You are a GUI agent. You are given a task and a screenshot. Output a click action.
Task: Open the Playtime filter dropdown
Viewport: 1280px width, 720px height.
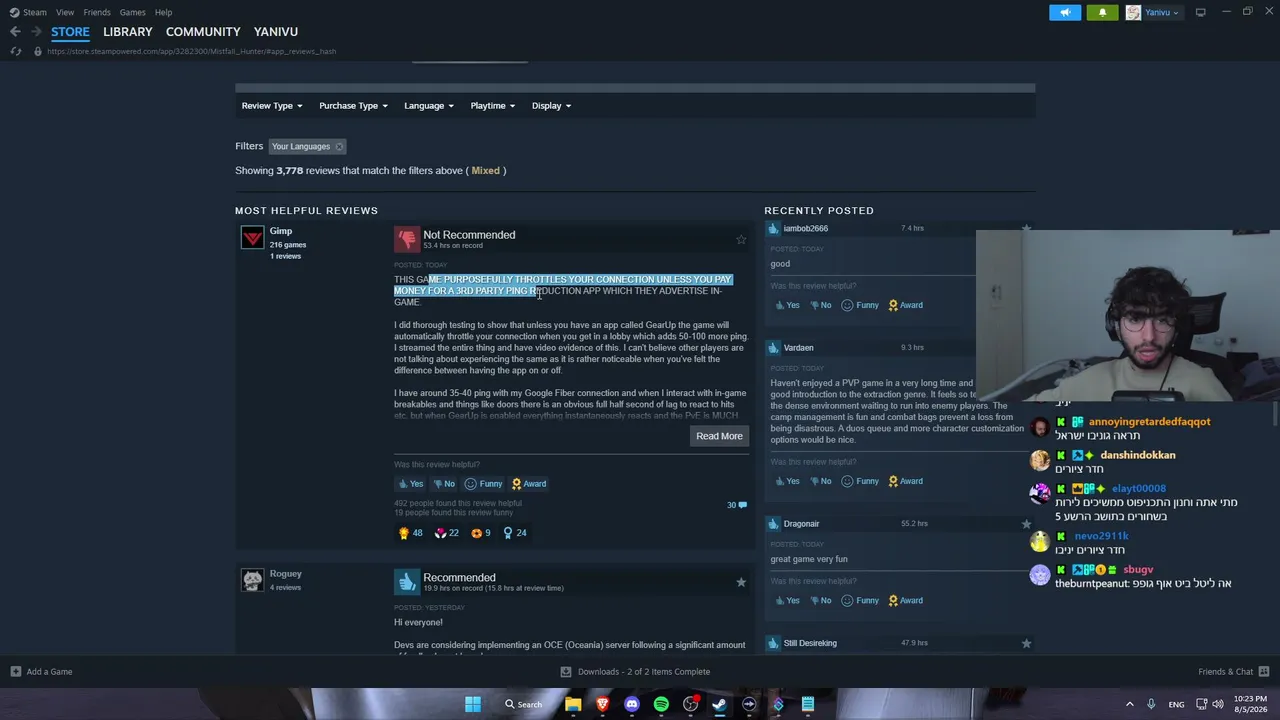click(493, 106)
